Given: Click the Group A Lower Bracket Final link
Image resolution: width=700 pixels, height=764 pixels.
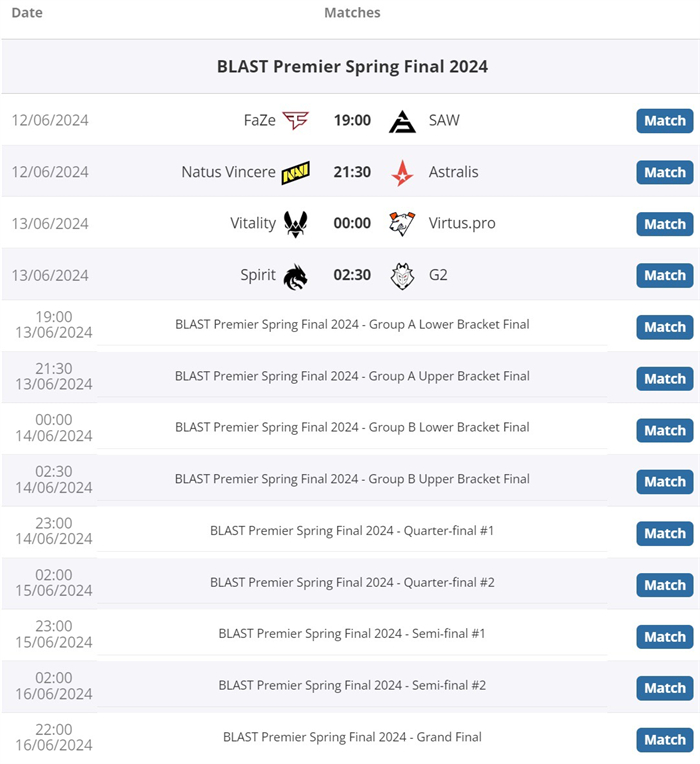Looking at the screenshot, I should [x=352, y=325].
